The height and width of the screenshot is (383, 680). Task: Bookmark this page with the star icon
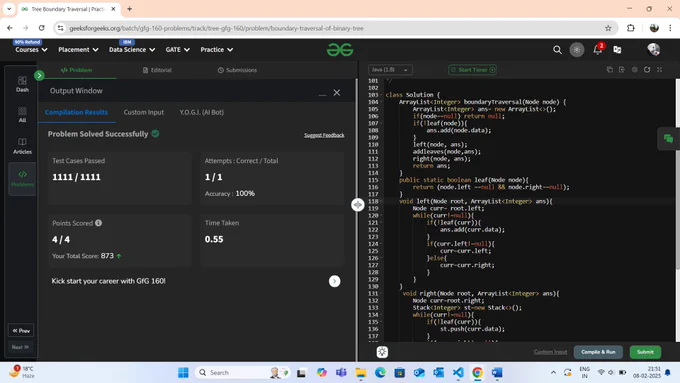[608, 28]
